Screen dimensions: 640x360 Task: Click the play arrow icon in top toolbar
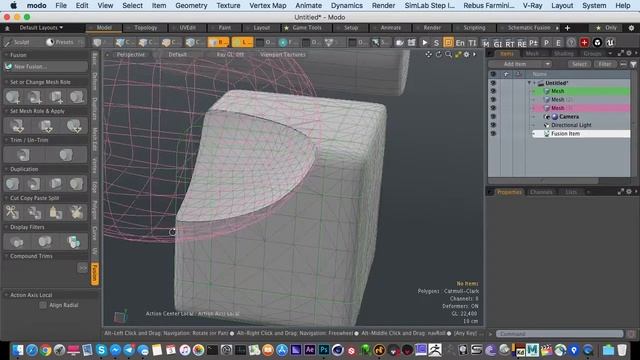424,42
